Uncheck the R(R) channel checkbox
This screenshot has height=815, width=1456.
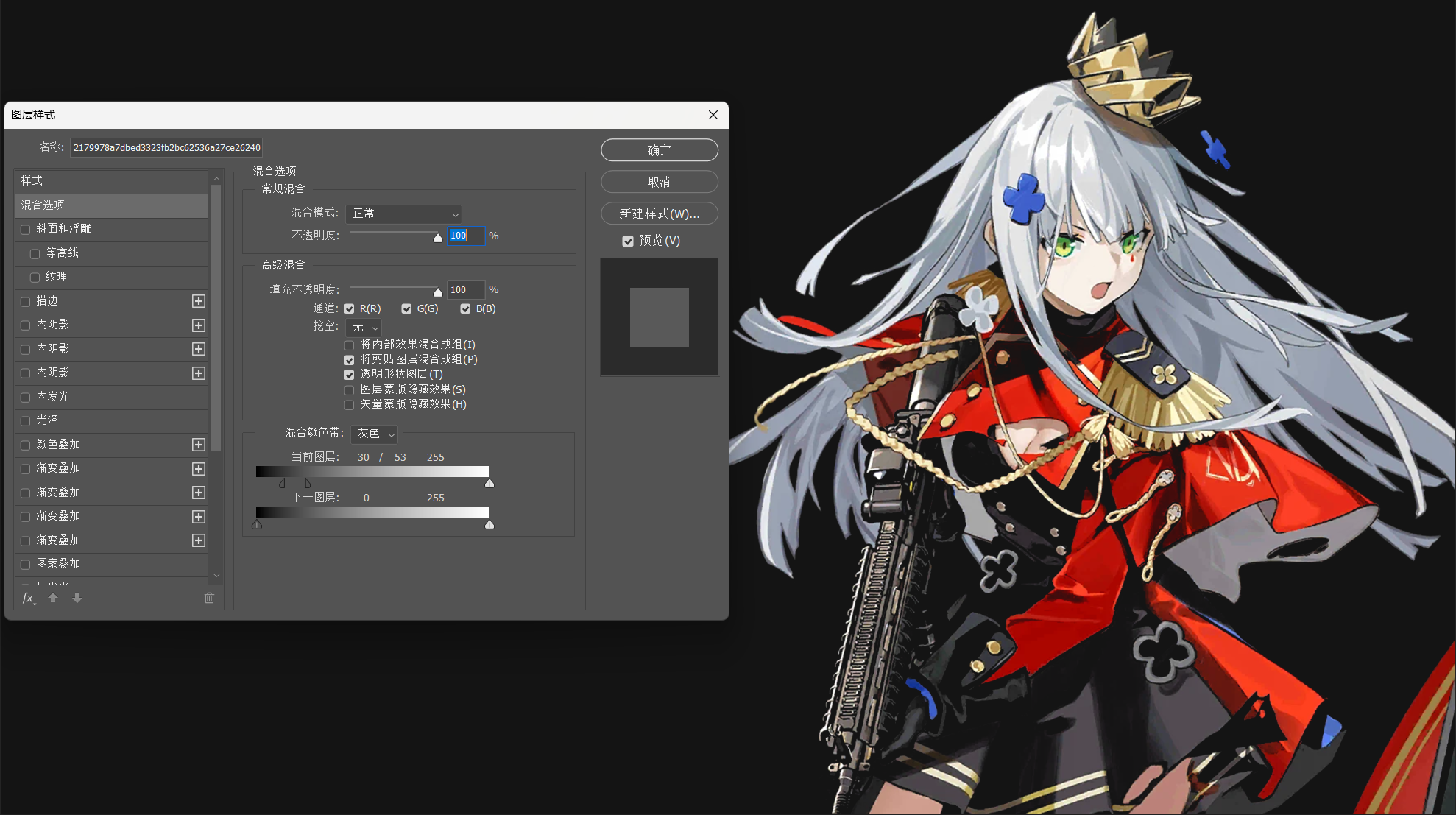(350, 309)
